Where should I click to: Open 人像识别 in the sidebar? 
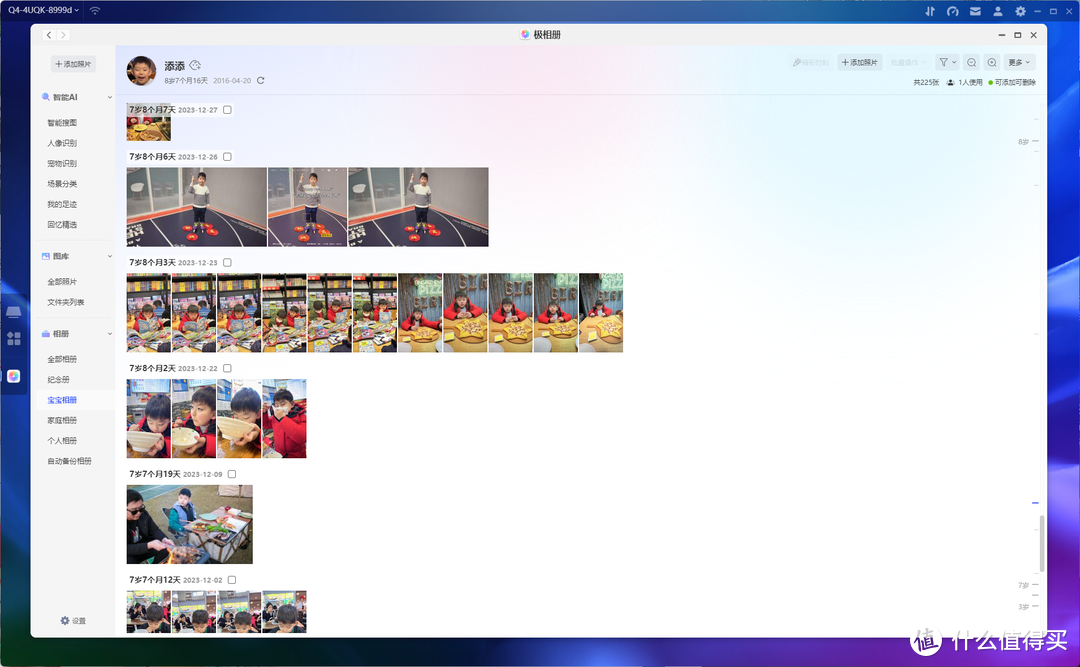tap(62, 143)
